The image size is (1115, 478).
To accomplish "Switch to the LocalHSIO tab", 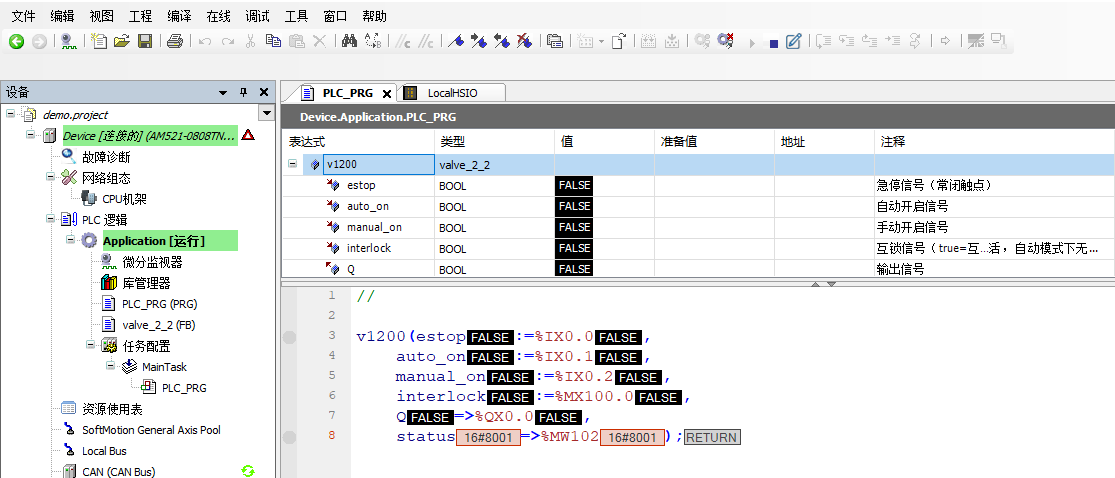I will click(x=452, y=93).
